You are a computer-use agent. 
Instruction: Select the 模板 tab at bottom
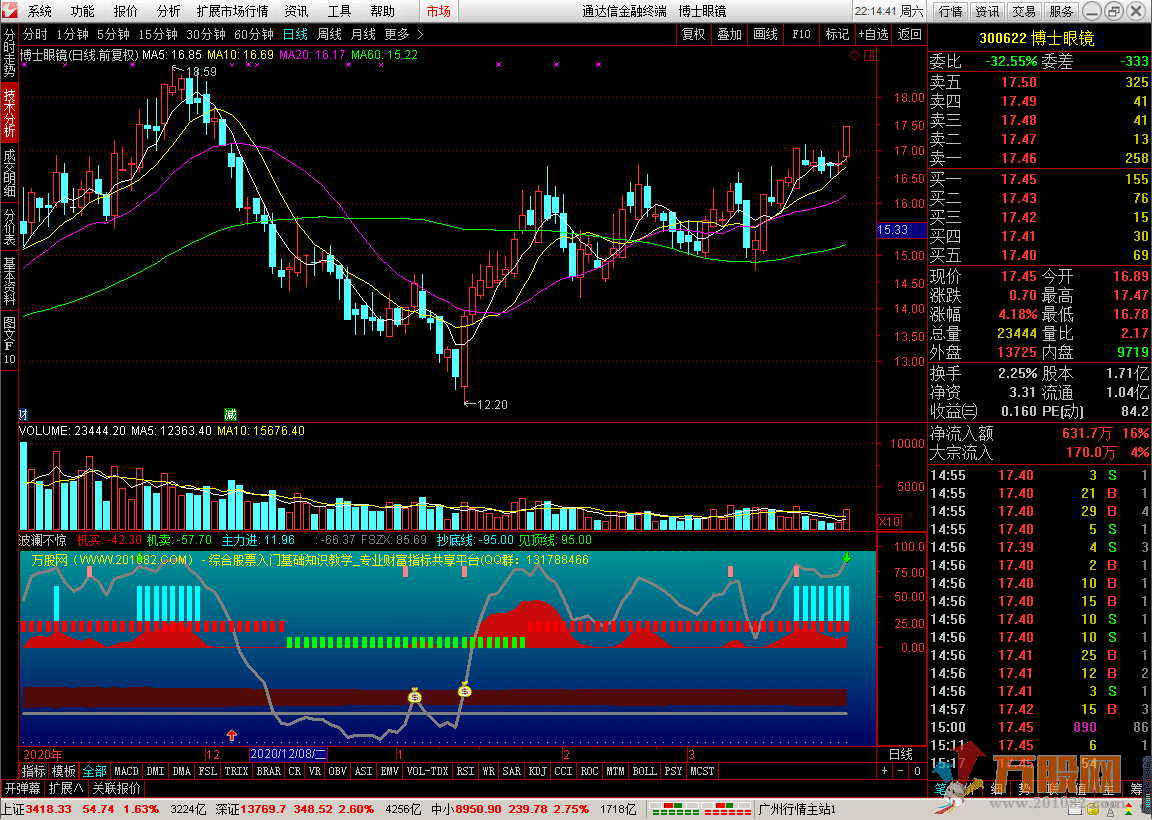pos(63,772)
